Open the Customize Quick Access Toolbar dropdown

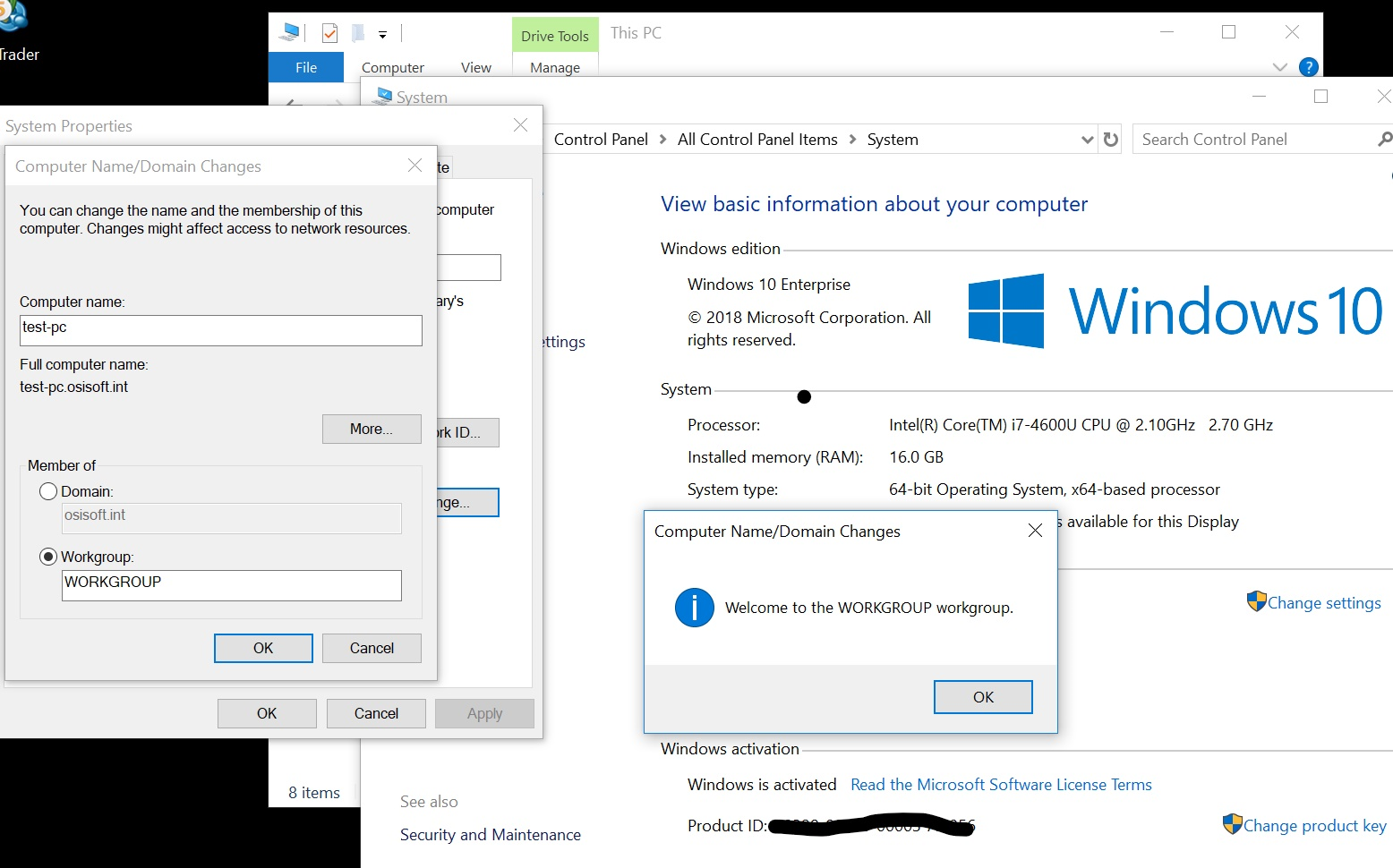[382, 35]
